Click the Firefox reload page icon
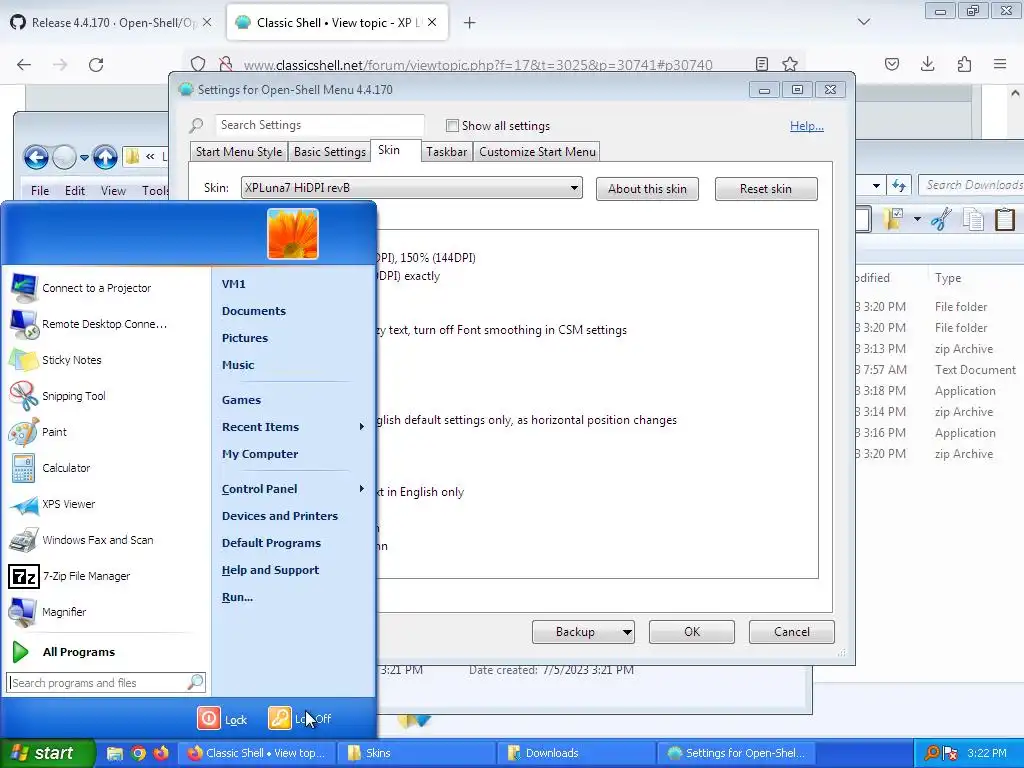The width and height of the screenshot is (1024, 768). 96,64
